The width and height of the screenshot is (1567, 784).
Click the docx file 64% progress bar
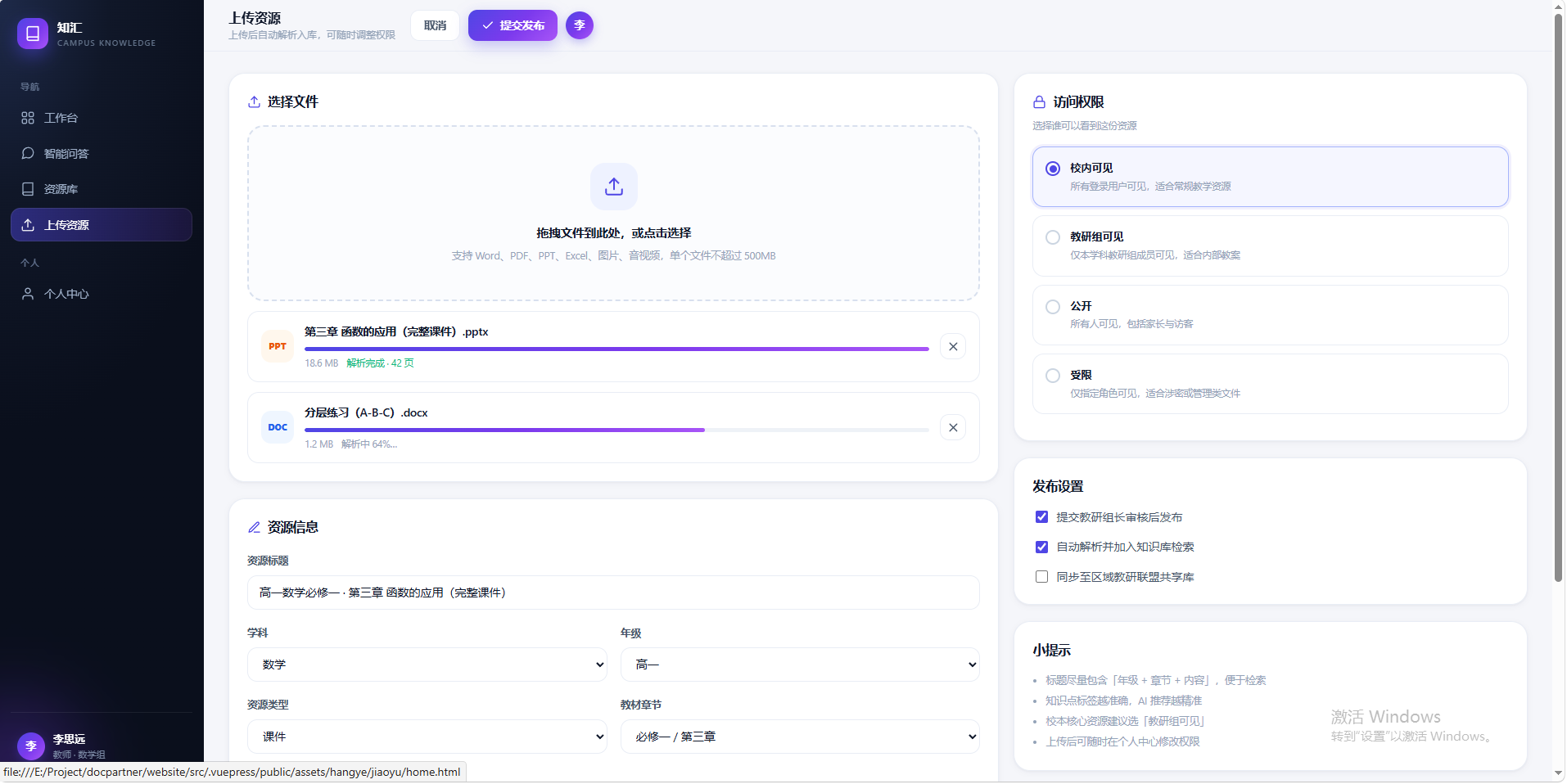tap(616, 430)
